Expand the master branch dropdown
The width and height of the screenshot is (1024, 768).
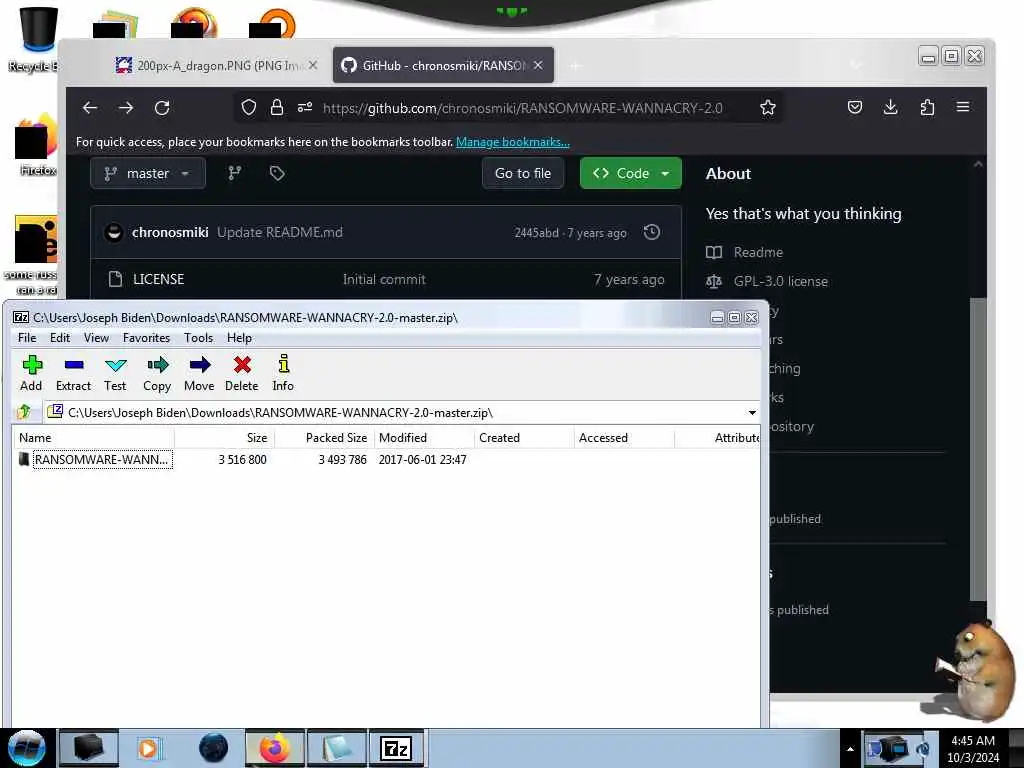pos(148,174)
